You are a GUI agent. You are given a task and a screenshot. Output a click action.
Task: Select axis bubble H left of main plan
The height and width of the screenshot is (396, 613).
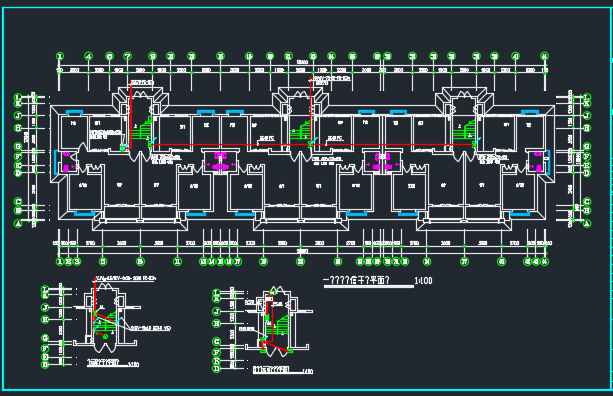pos(18,128)
